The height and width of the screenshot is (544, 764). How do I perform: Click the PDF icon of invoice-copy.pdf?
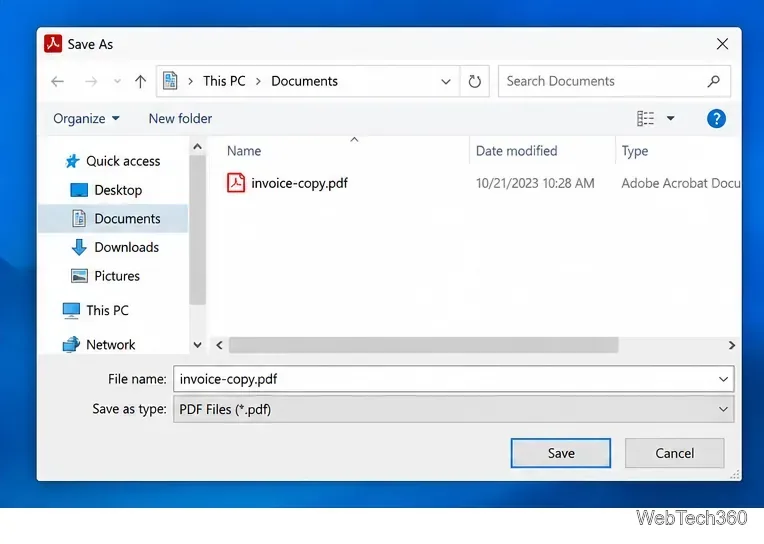pos(236,183)
